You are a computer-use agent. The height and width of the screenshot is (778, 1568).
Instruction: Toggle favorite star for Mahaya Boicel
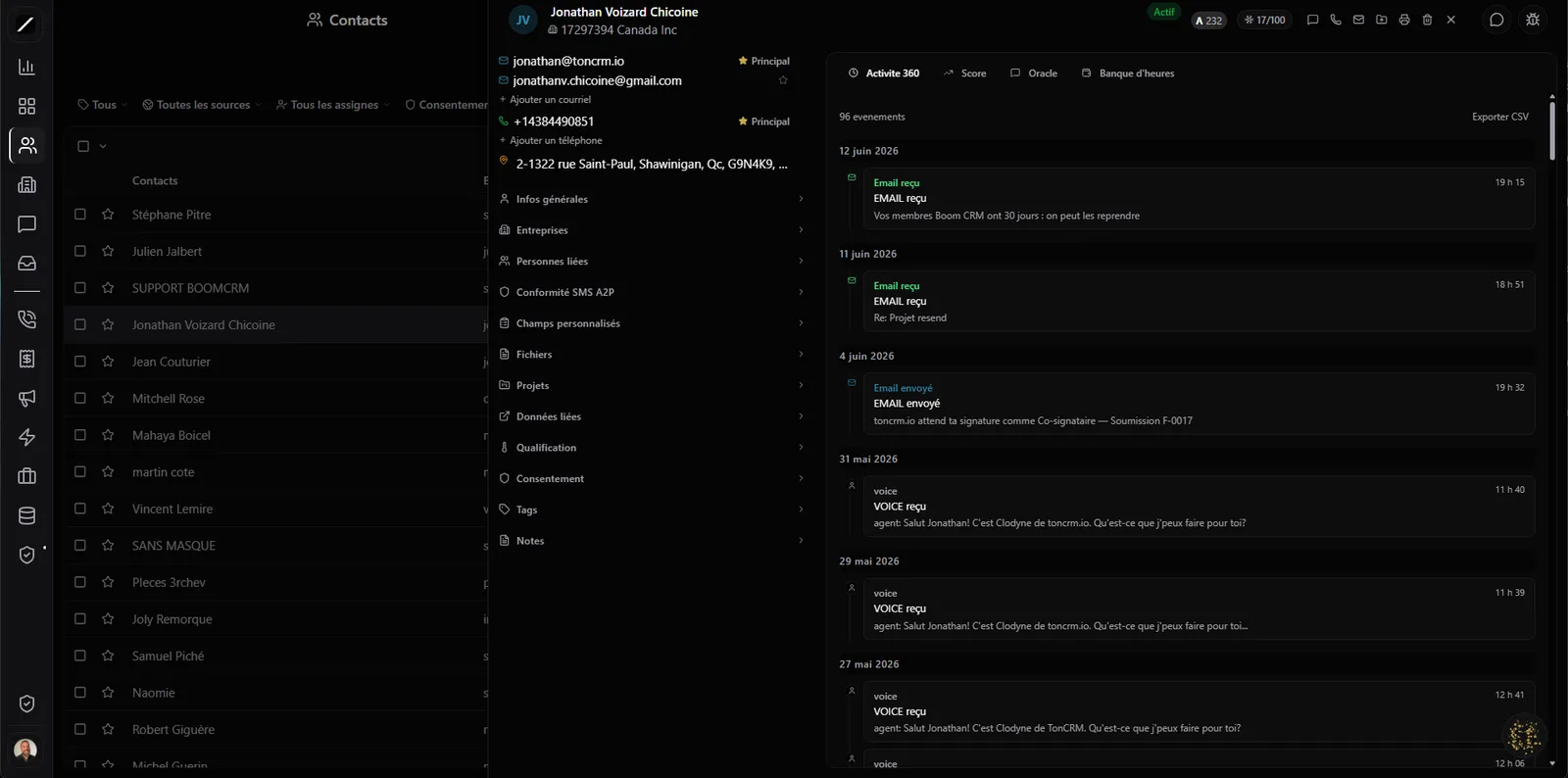tap(108, 435)
